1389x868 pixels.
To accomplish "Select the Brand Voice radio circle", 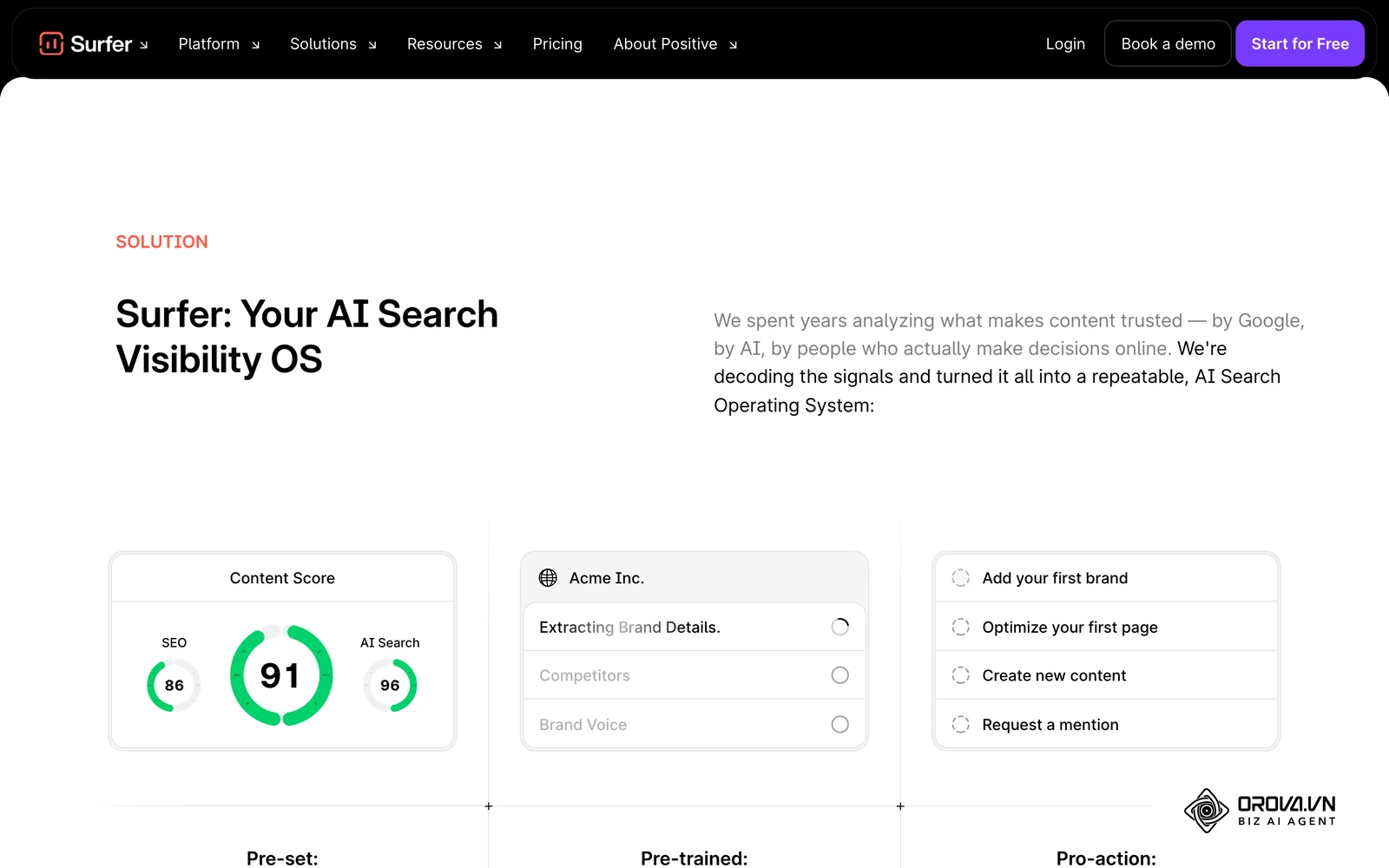I will coord(839,724).
